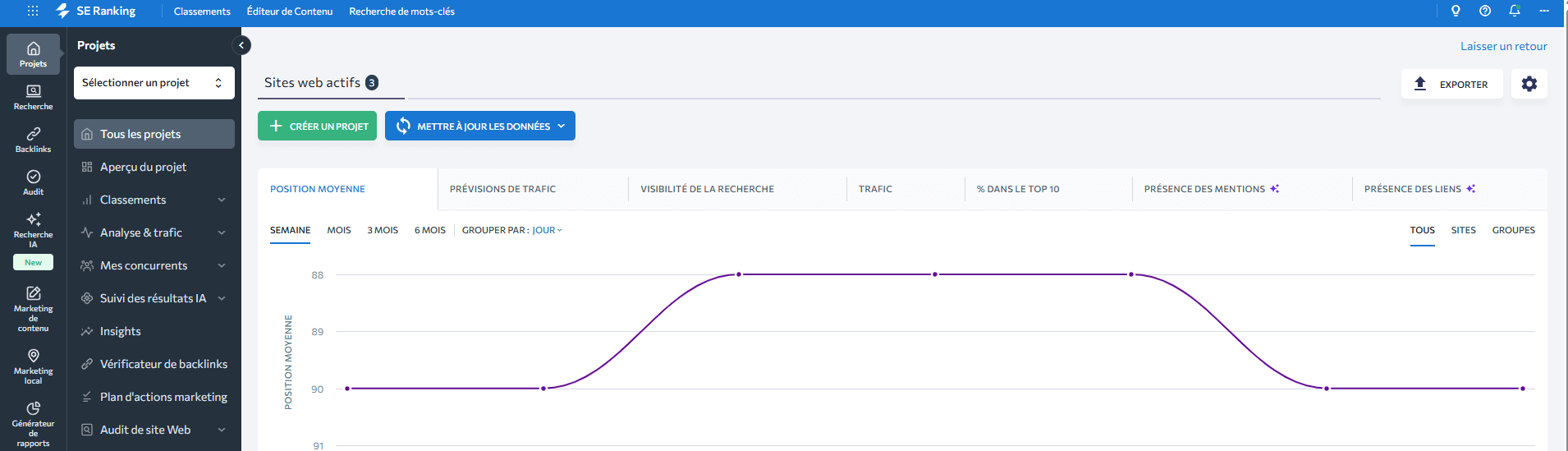
Task: Switch chart range to Mois
Action: tap(338, 230)
